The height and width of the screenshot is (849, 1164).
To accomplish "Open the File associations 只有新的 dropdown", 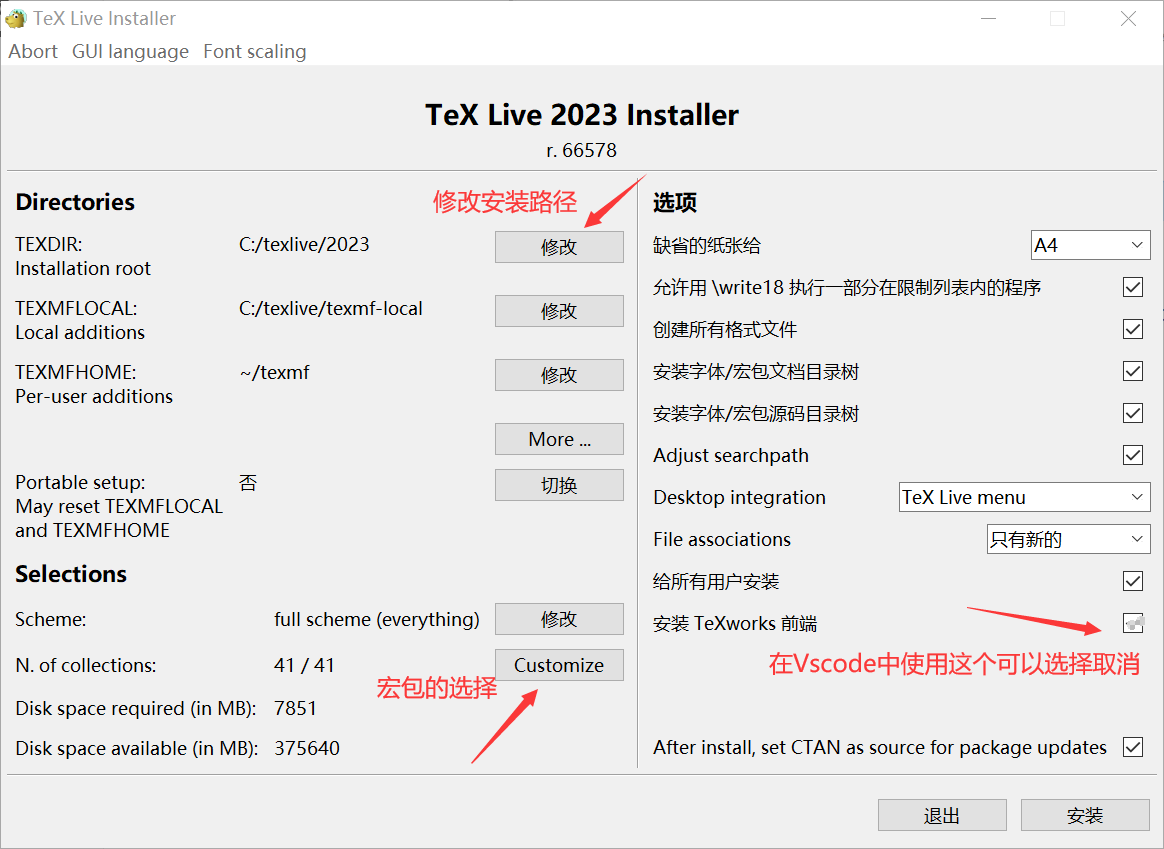I will pyautogui.click(x=1068, y=540).
